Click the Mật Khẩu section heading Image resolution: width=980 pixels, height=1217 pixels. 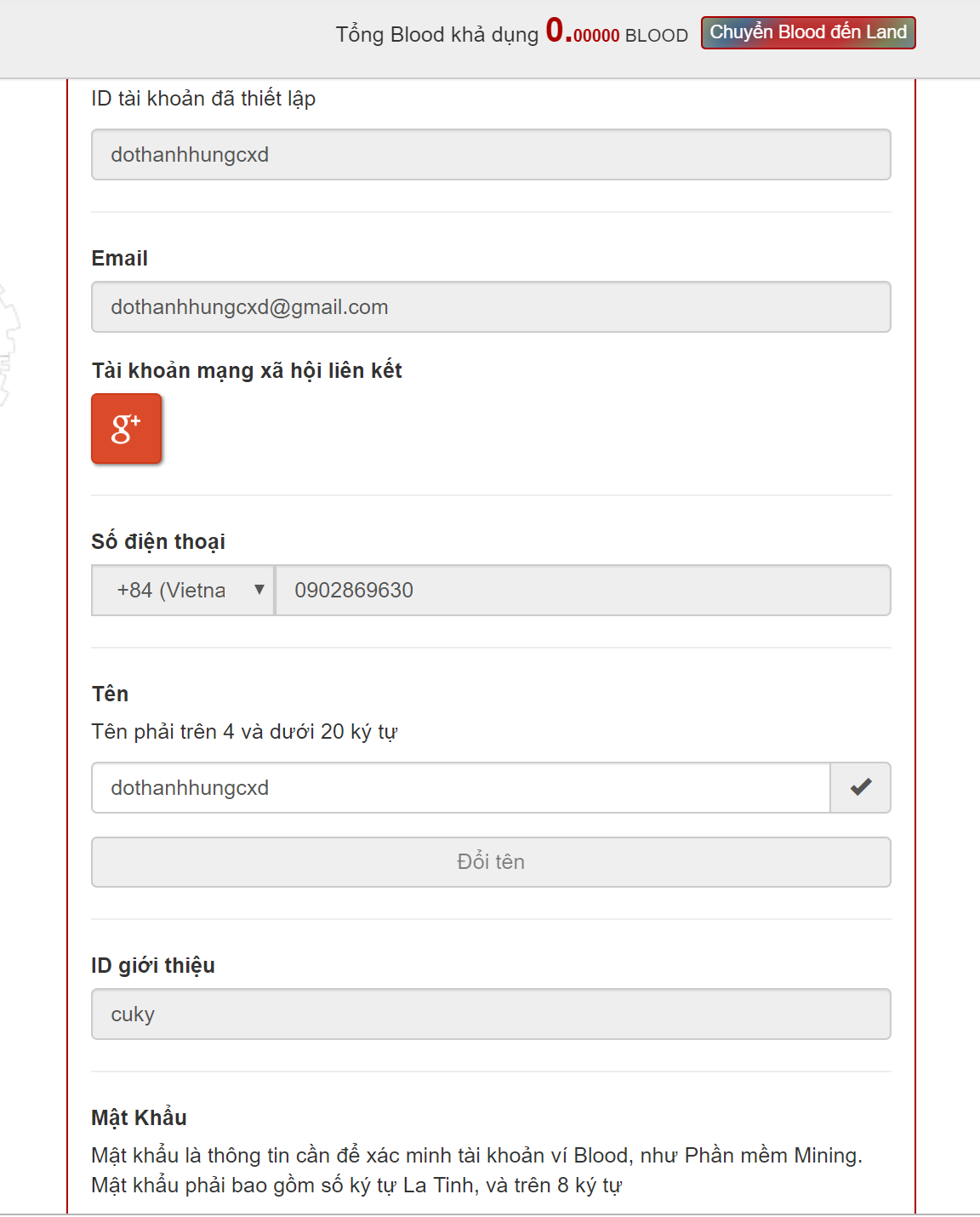(x=139, y=1117)
